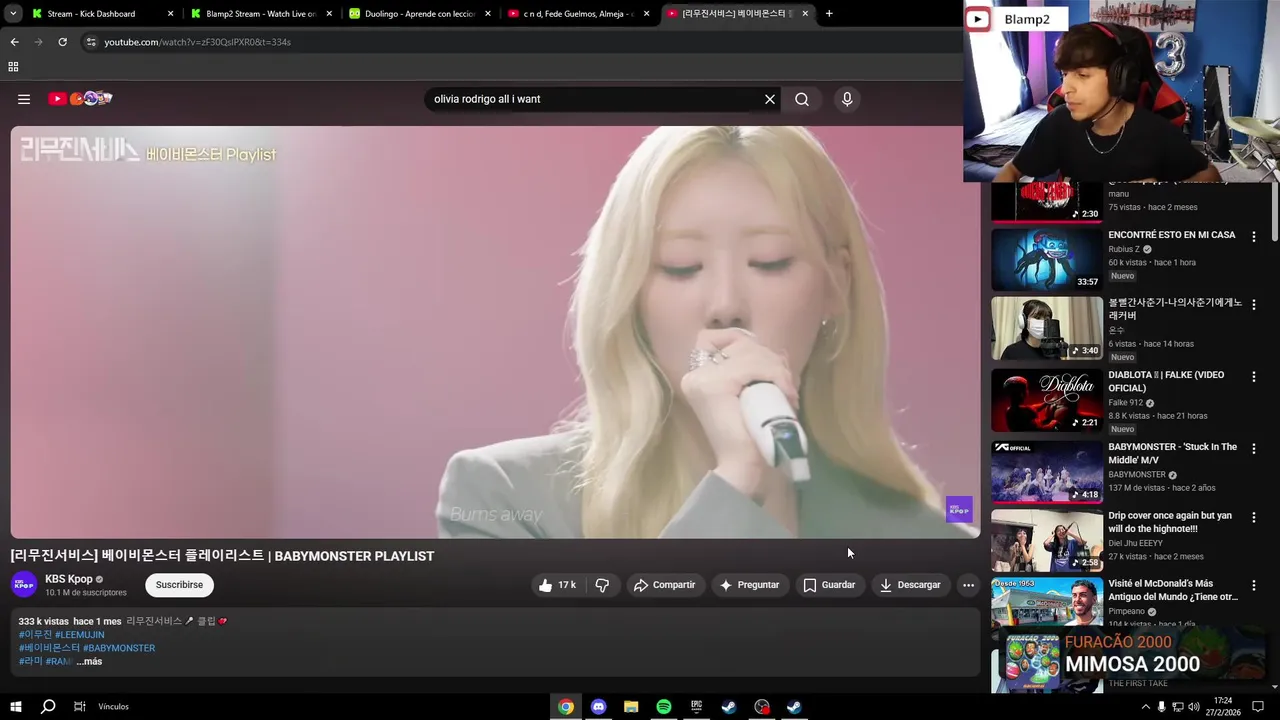
Task: Close the Kick Dashboard tab
Action: pyautogui.click(x=170, y=14)
